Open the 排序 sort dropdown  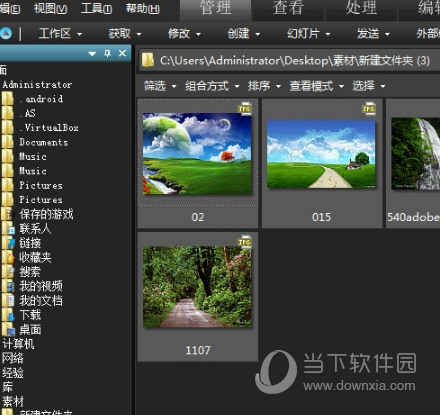coord(264,86)
